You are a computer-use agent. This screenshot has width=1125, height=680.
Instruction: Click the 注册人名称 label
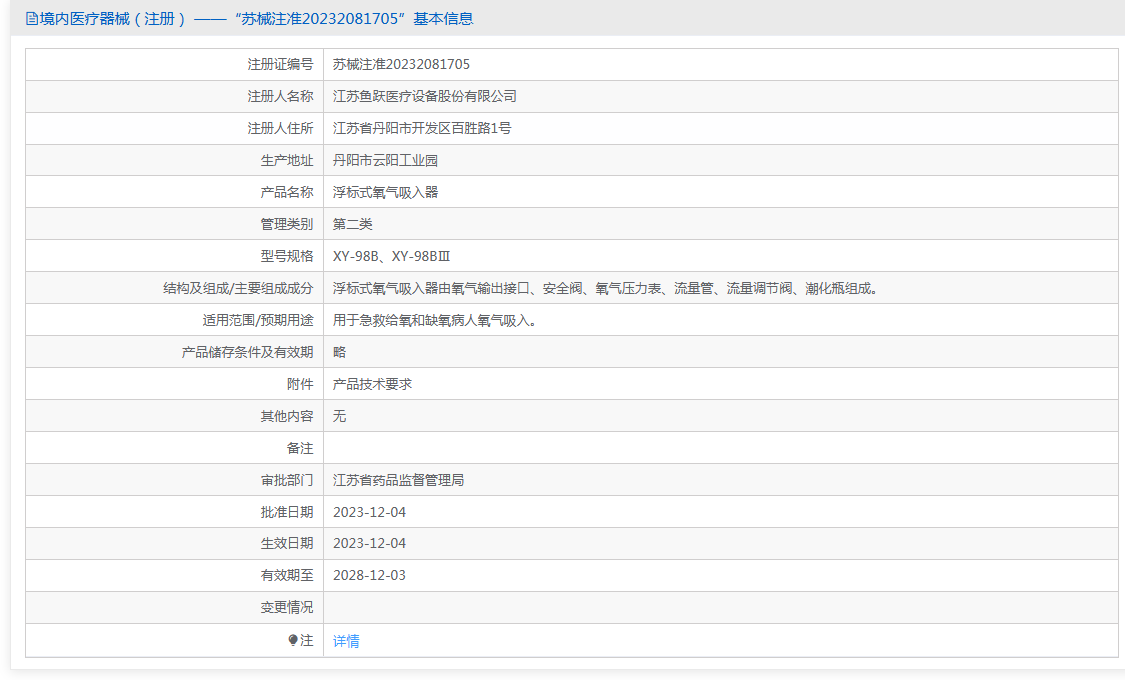(x=281, y=96)
